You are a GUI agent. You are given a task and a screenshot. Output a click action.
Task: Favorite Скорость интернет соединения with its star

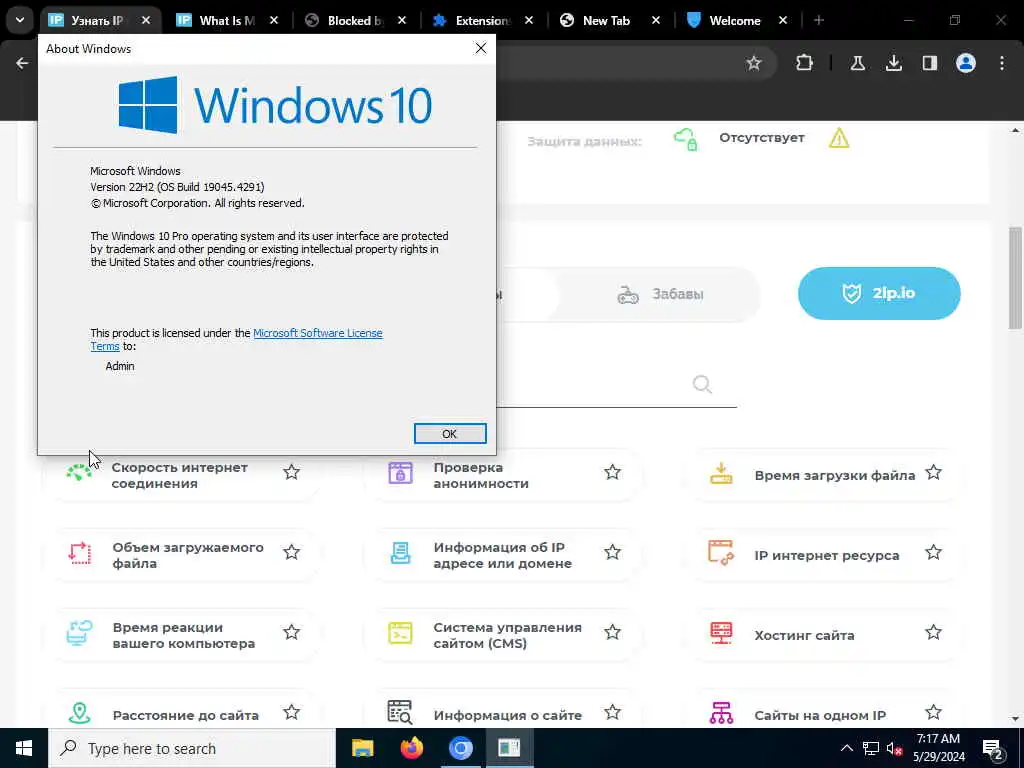pyautogui.click(x=291, y=472)
